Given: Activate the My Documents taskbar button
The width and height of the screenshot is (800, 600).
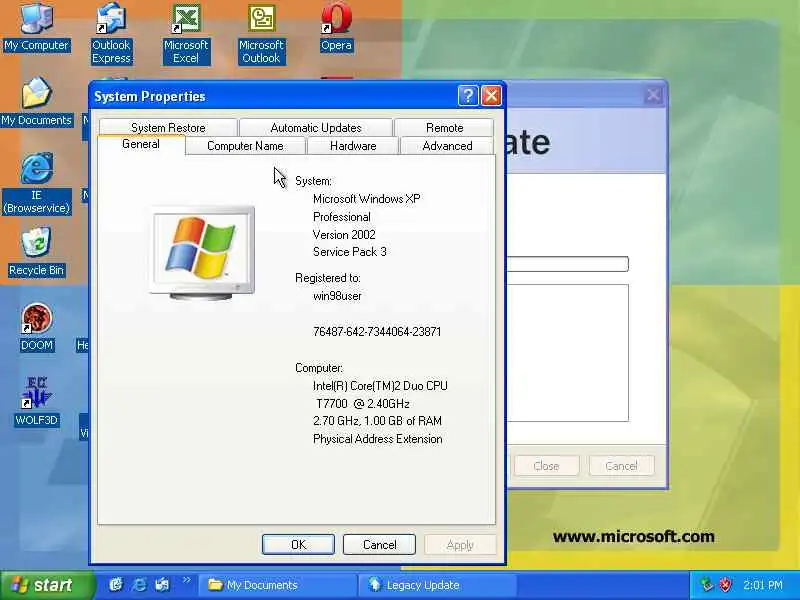Looking at the screenshot, I should tap(278, 585).
